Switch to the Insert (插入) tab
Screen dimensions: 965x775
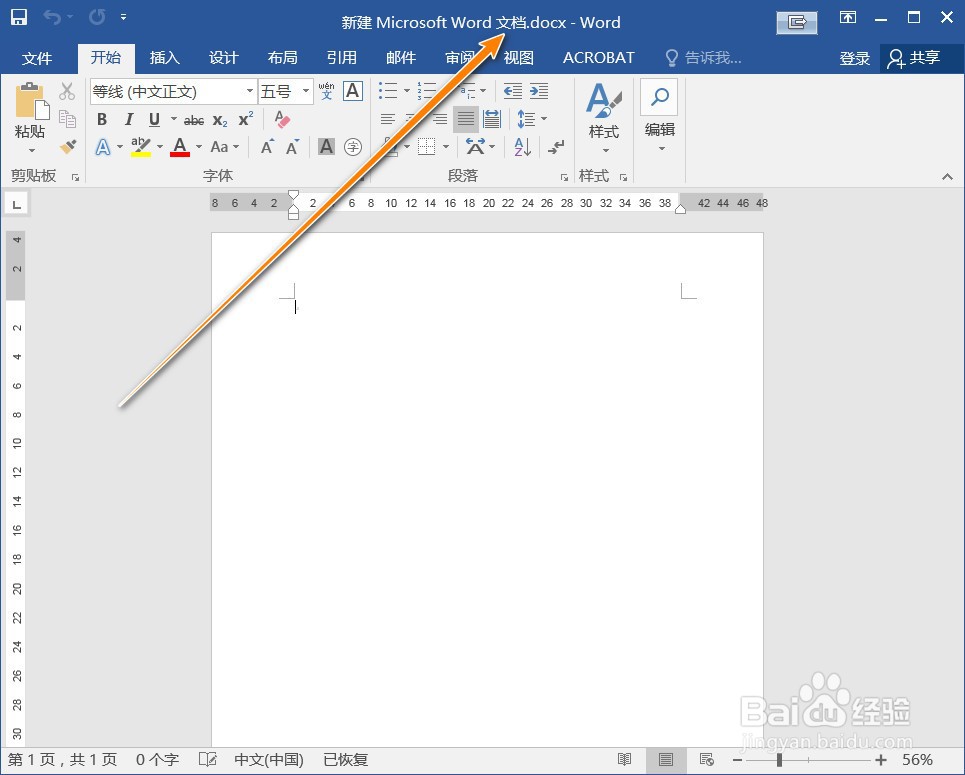coord(164,58)
